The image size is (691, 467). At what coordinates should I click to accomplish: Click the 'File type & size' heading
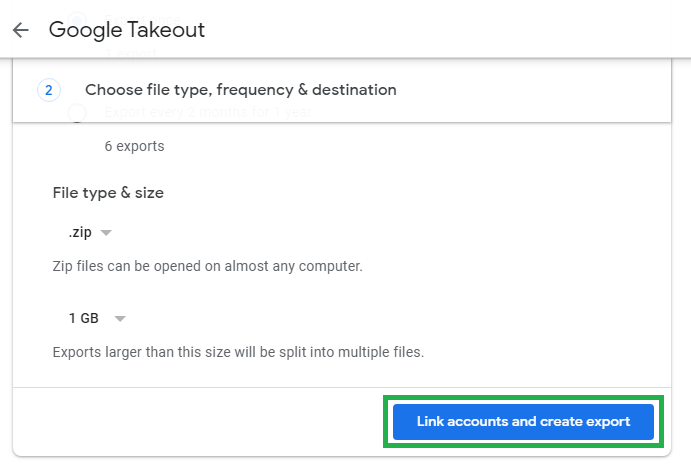point(108,193)
